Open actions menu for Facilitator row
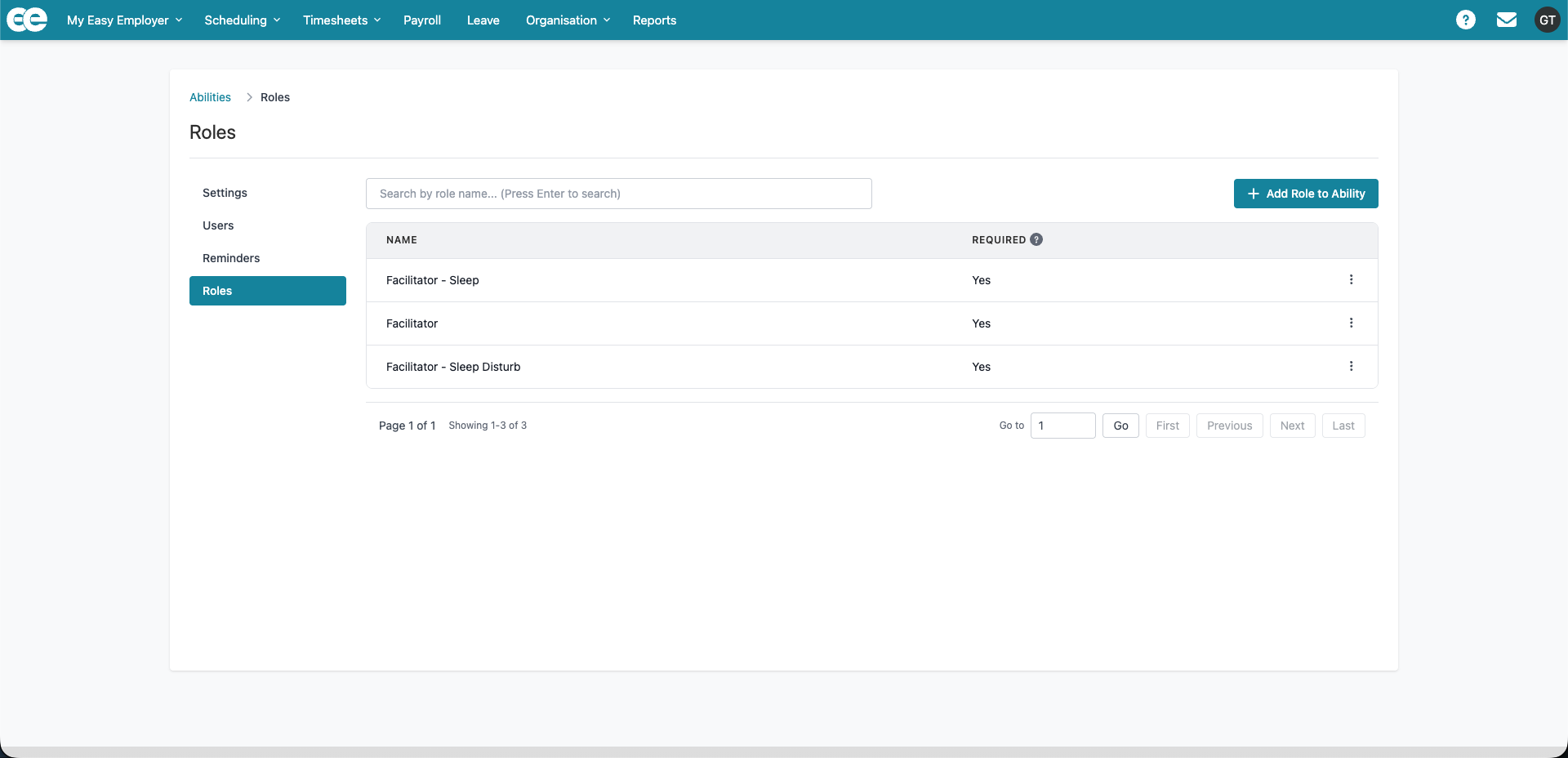The width and height of the screenshot is (1568, 758). [x=1352, y=323]
